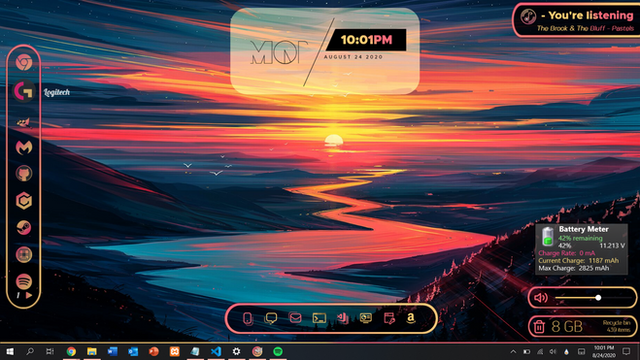
Task: Open the mail envelope icon in bottom dock
Action: click(296, 318)
